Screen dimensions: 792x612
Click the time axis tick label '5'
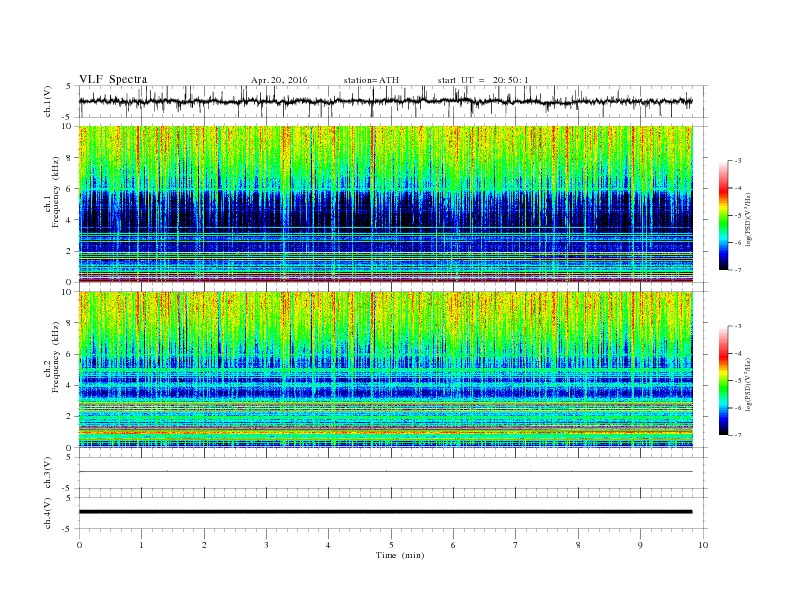coord(391,545)
